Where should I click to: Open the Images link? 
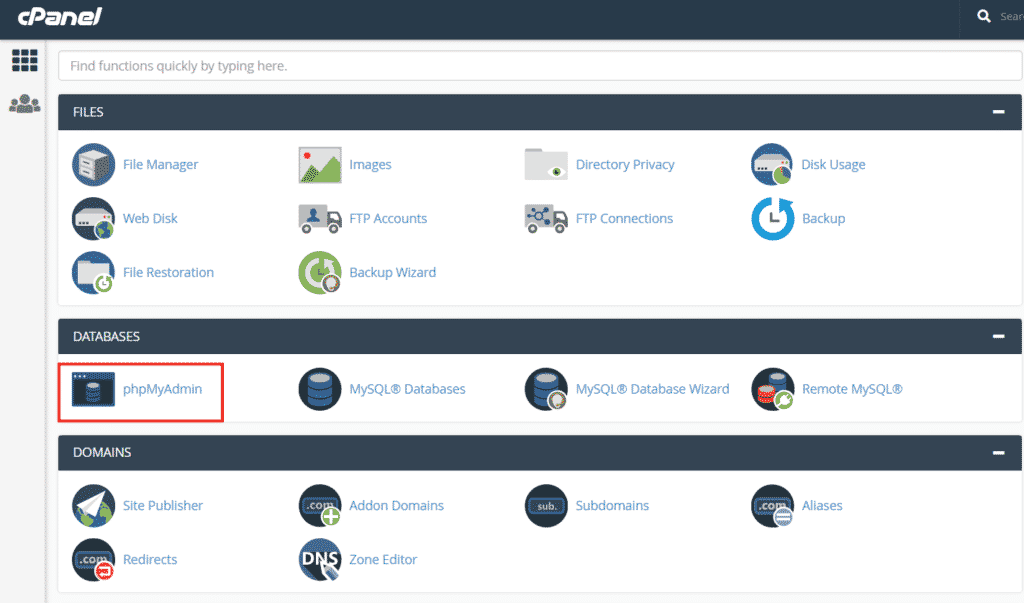[x=370, y=165]
